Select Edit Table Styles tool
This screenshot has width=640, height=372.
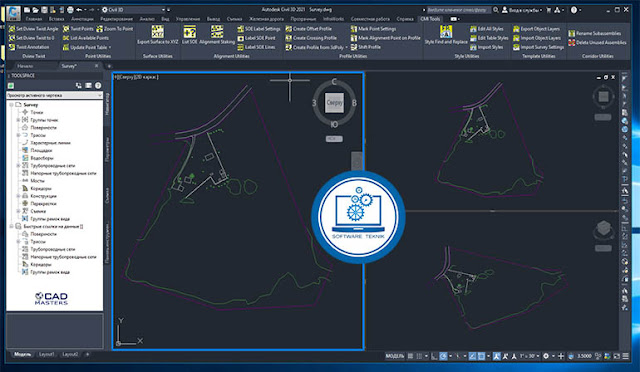(x=489, y=38)
